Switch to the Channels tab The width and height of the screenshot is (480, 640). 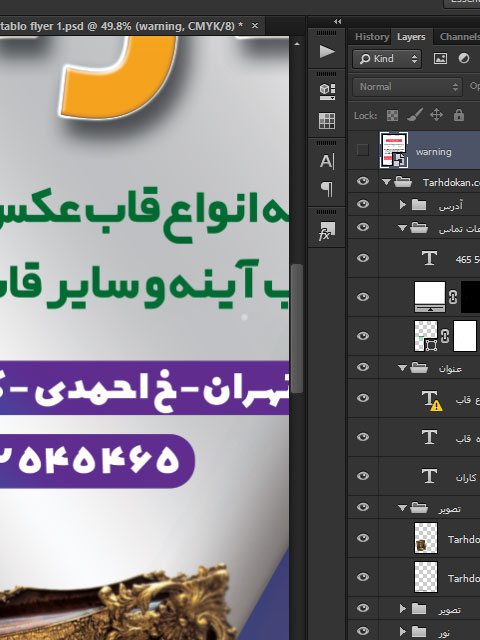(x=459, y=37)
